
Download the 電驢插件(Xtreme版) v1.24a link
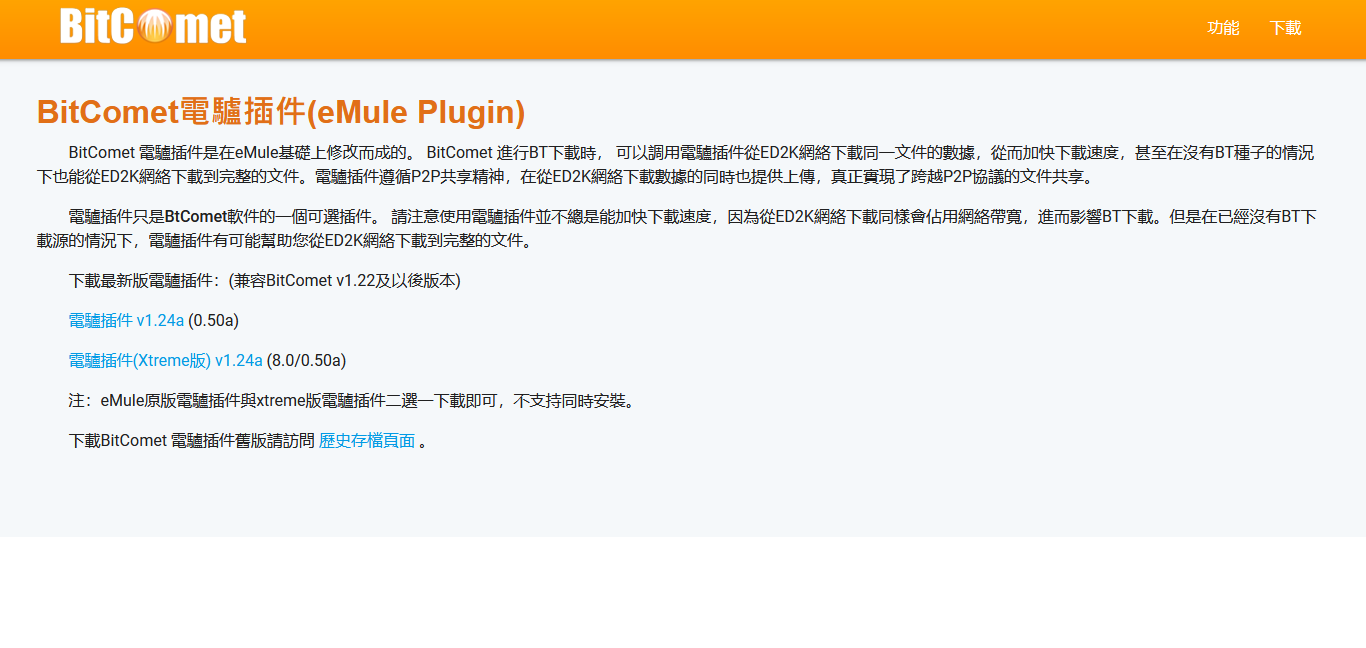[165, 361]
